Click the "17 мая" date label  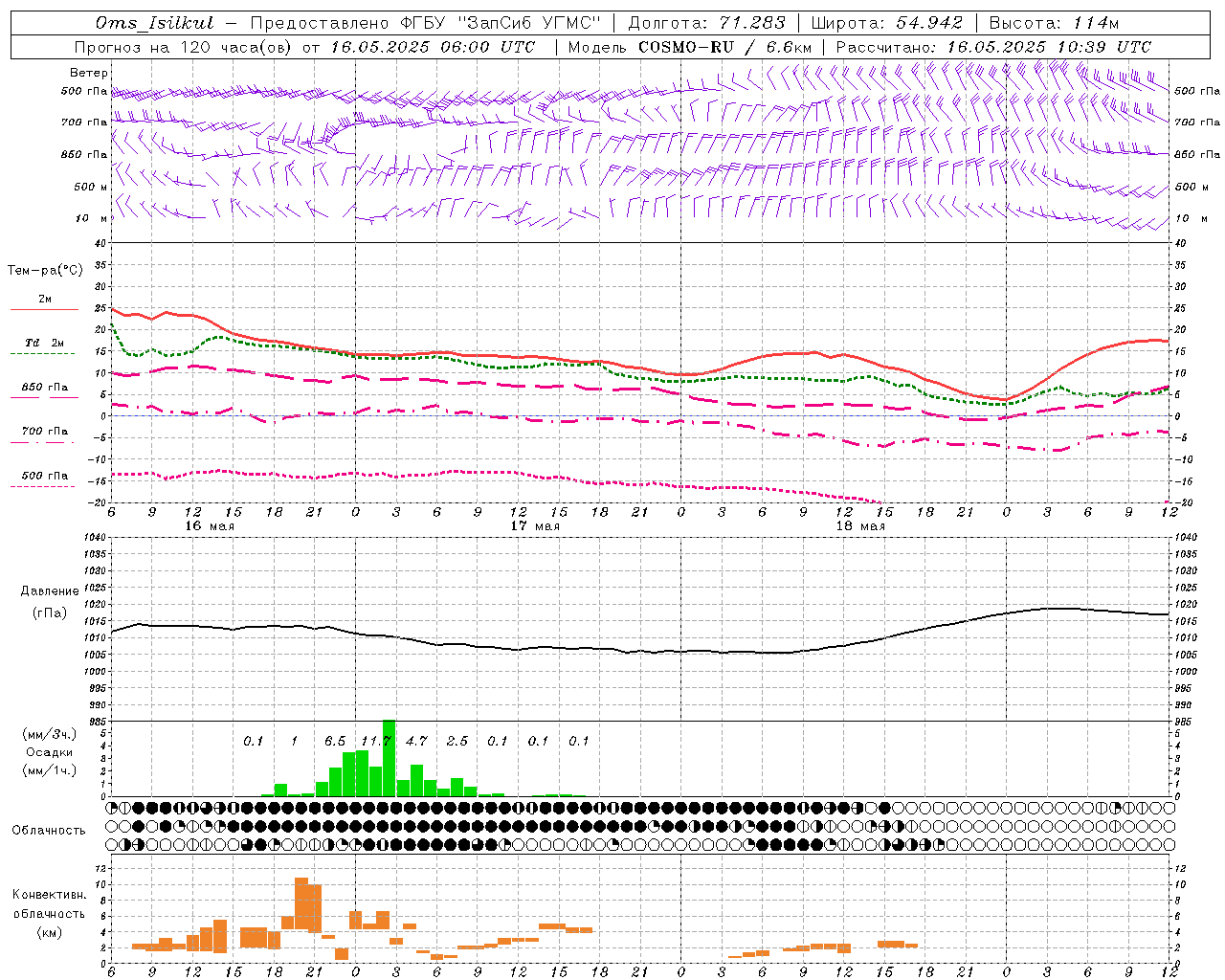(535, 525)
